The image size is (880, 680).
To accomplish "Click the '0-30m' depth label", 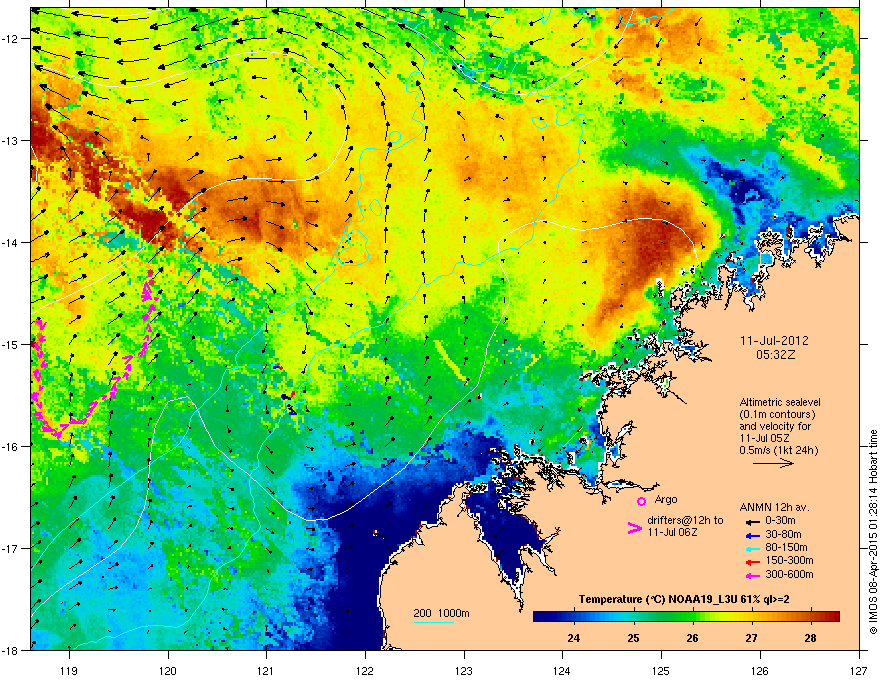I will pos(780,521).
